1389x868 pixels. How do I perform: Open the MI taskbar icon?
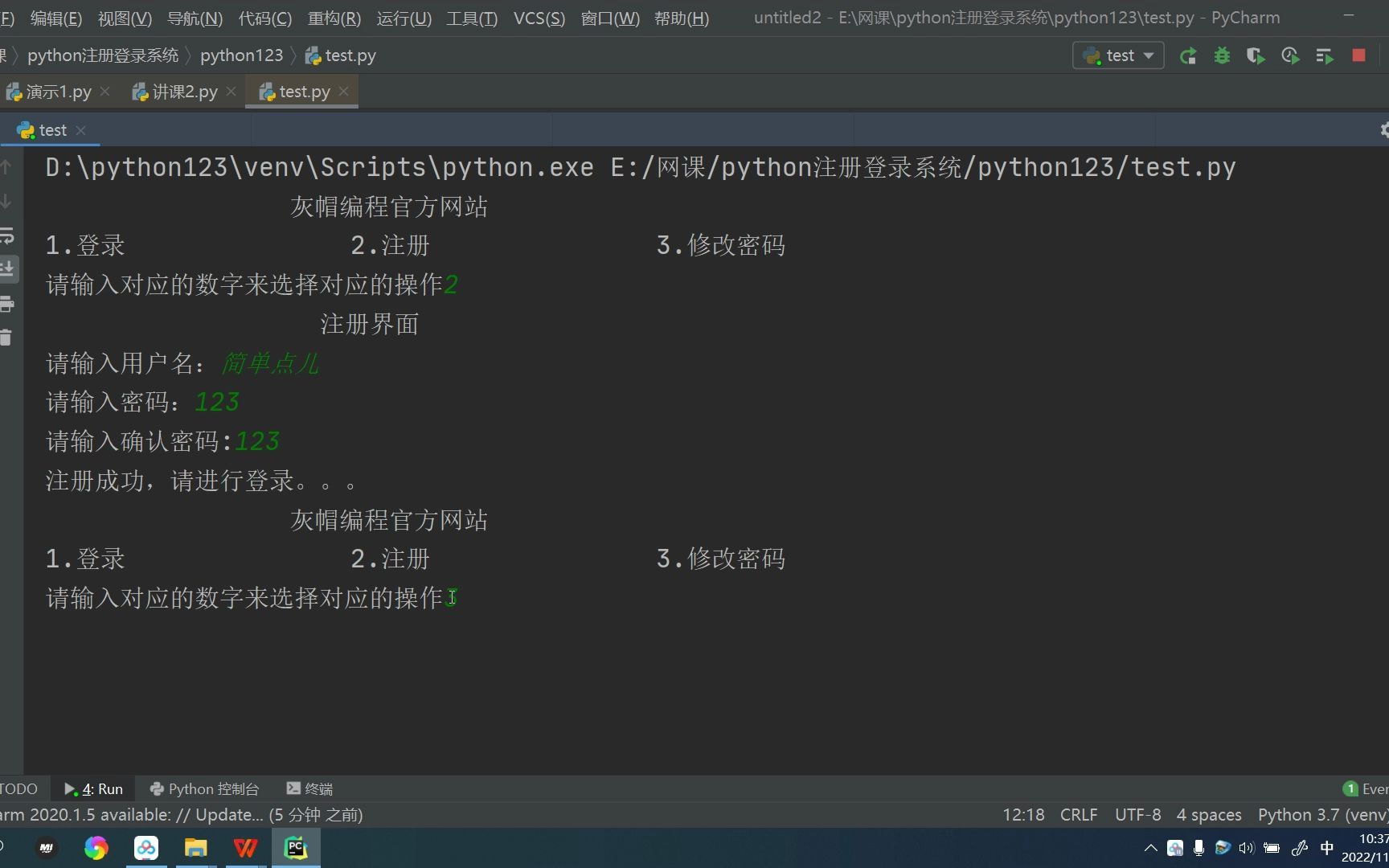47,848
